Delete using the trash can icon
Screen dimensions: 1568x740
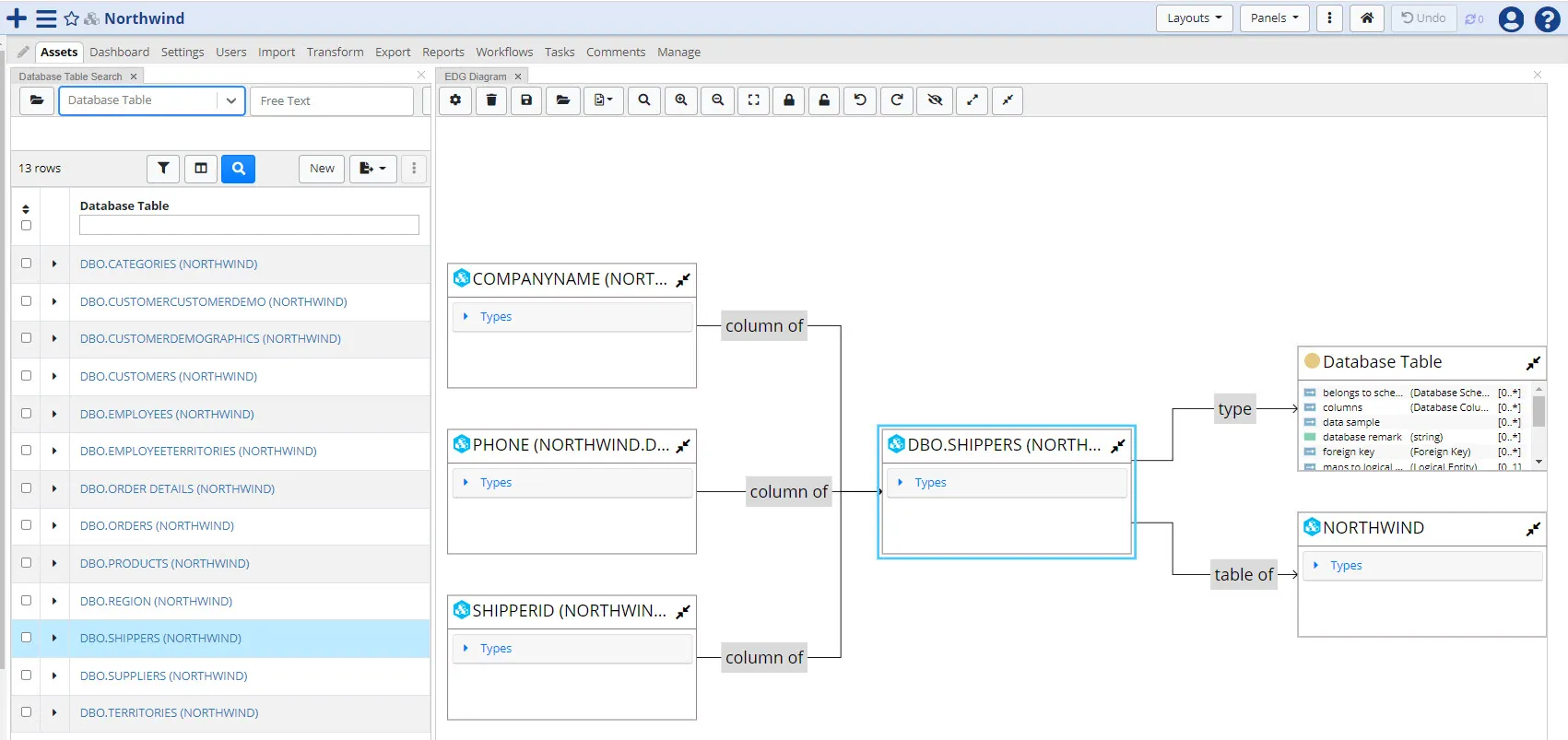coord(491,100)
